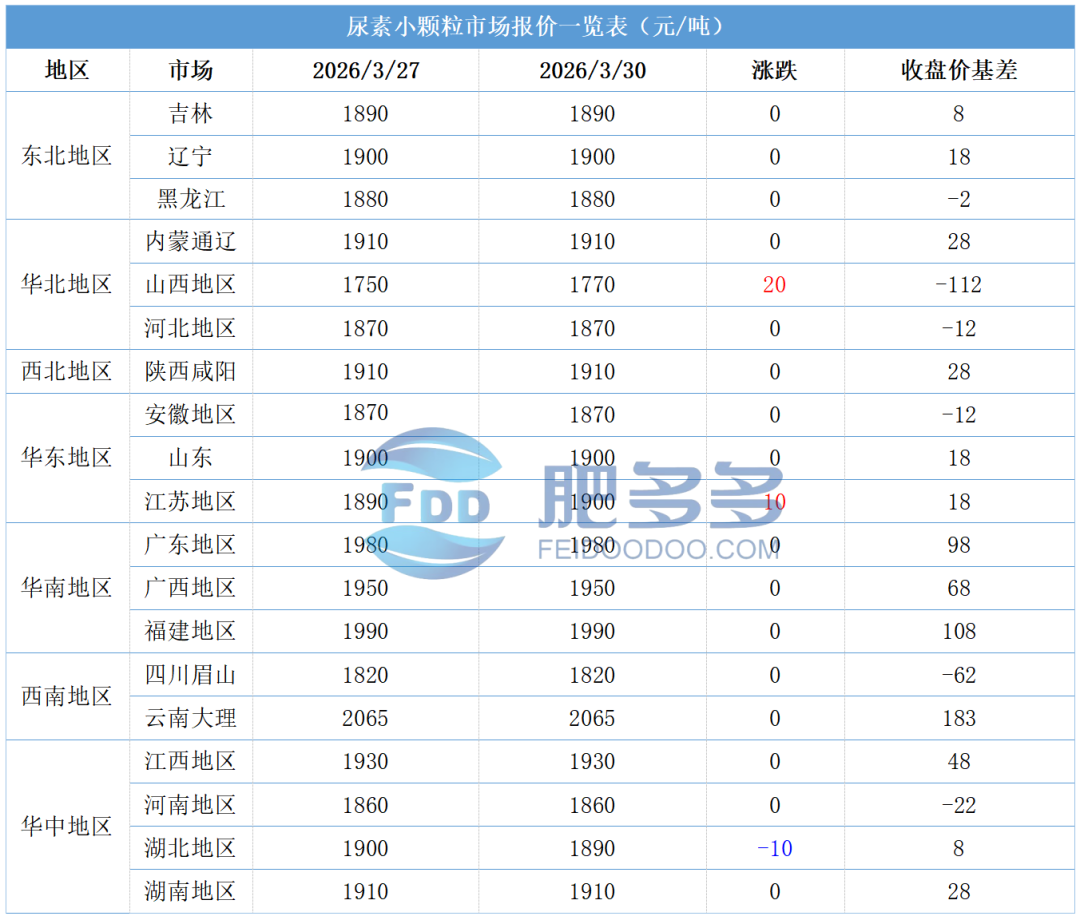This screenshot has width=1080, height=920.
Task: Click the 陕西咸阳 market cell
Action: (x=190, y=371)
